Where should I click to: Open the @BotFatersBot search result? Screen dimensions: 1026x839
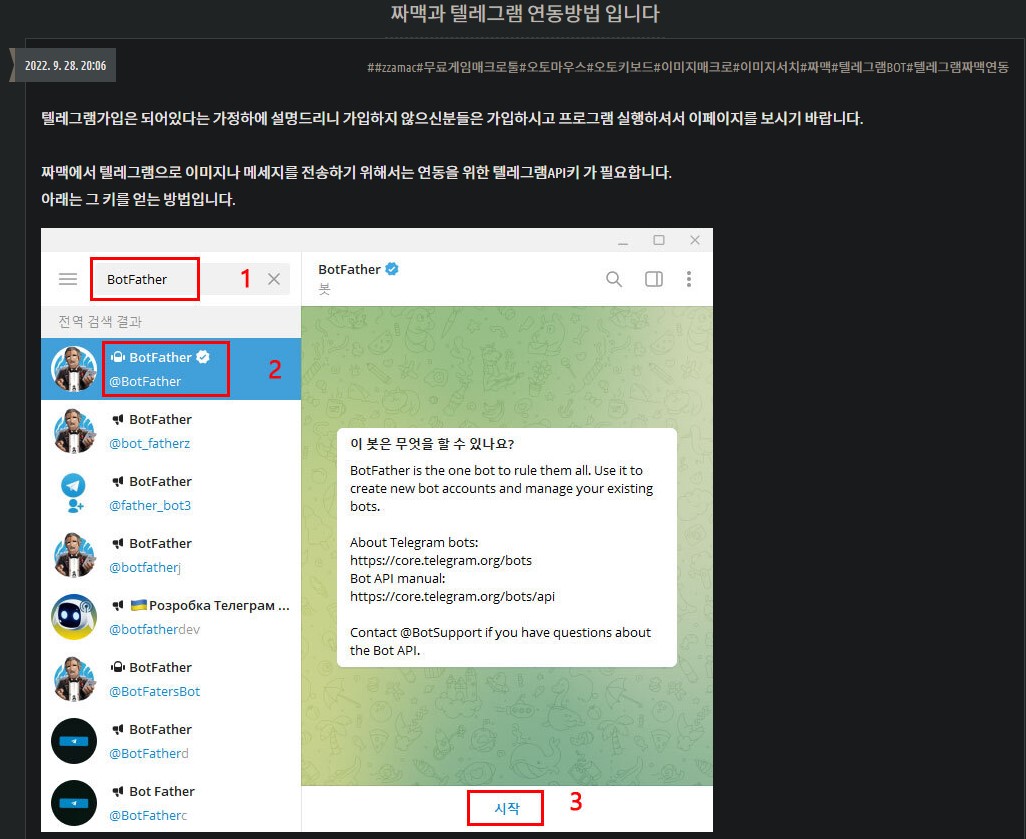tap(171, 679)
